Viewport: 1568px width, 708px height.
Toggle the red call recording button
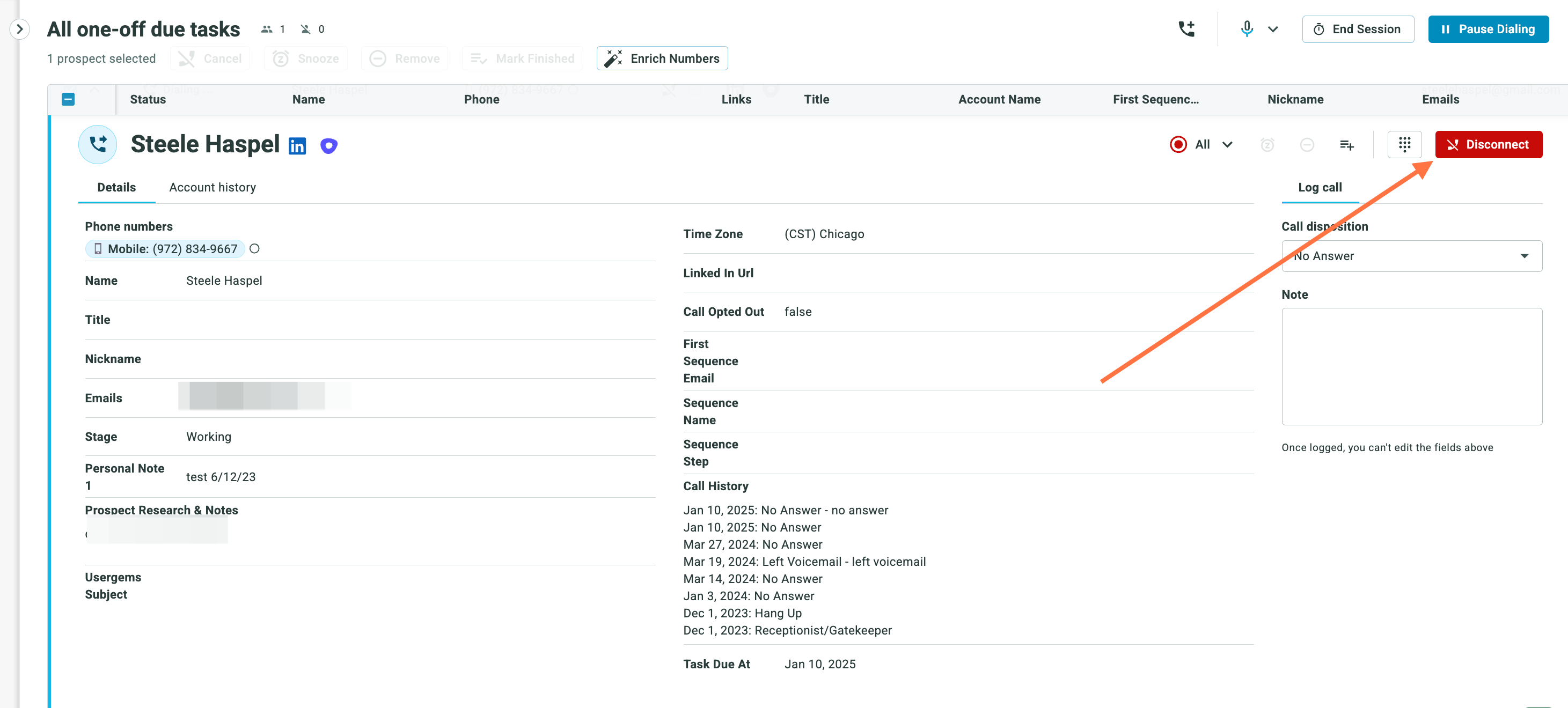(1178, 144)
